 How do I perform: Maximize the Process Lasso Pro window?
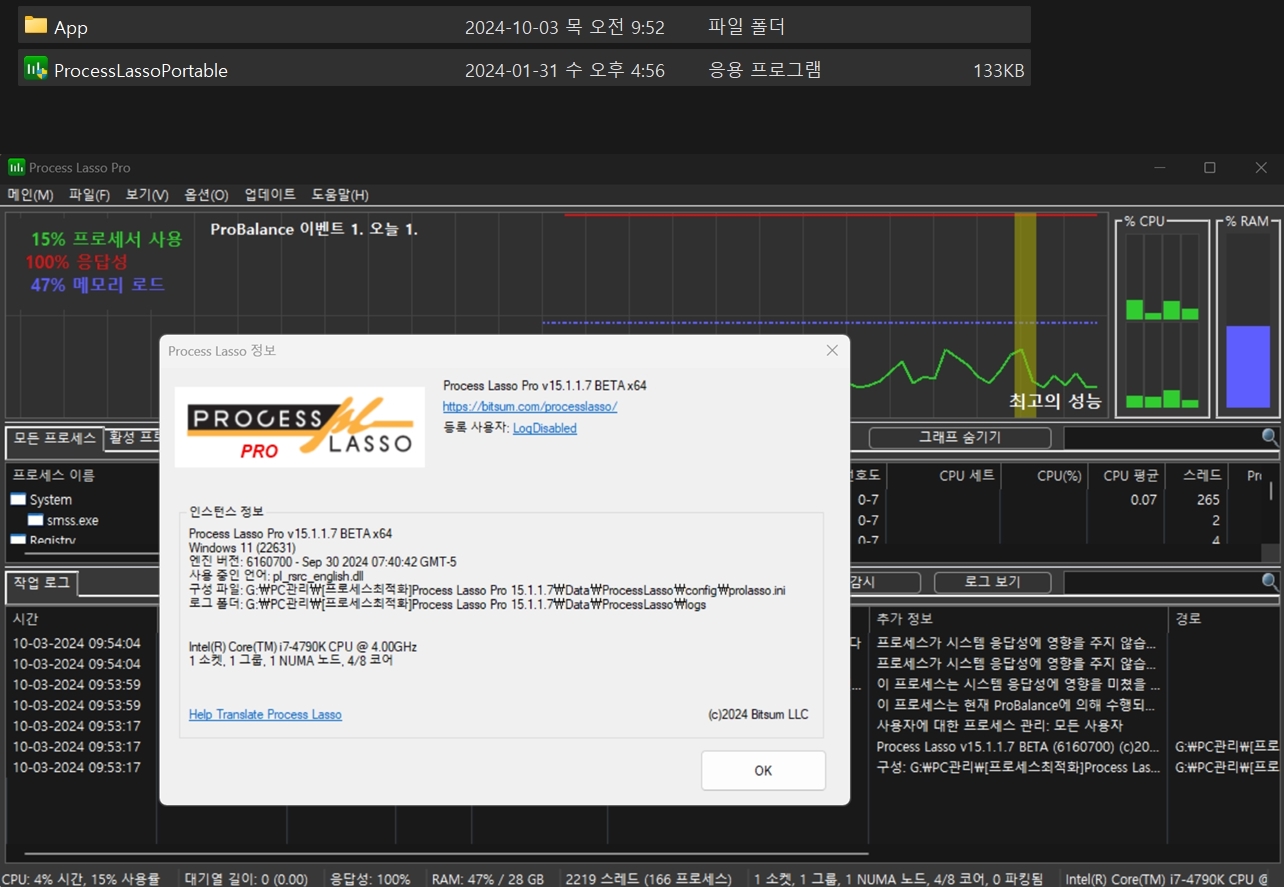[x=1210, y=168]
